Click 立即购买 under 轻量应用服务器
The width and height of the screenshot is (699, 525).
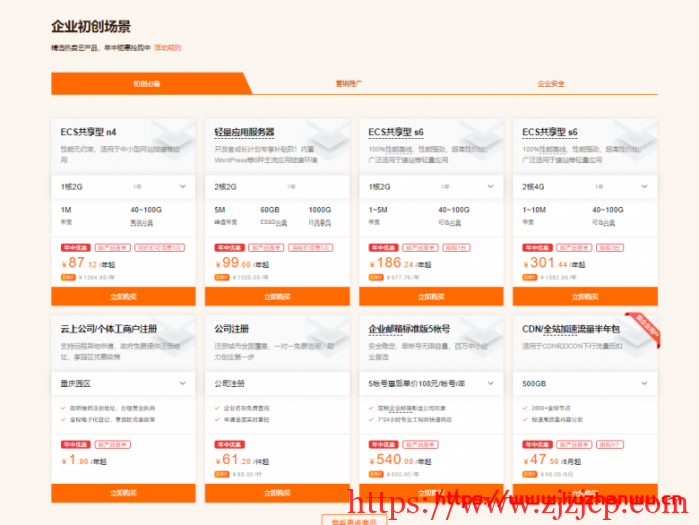[x=277, y=296]
